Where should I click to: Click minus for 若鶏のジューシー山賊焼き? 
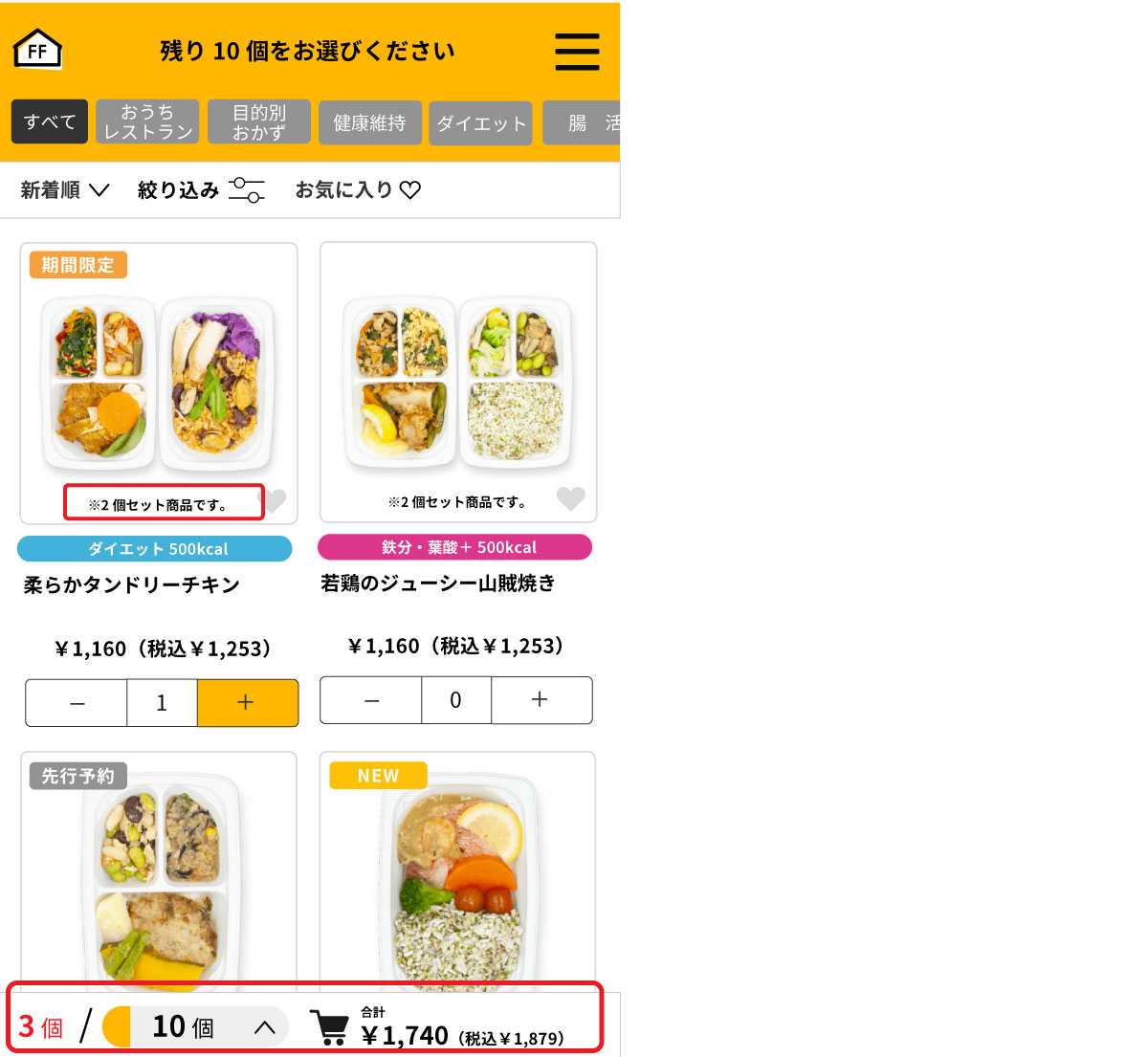coord(371,700)
